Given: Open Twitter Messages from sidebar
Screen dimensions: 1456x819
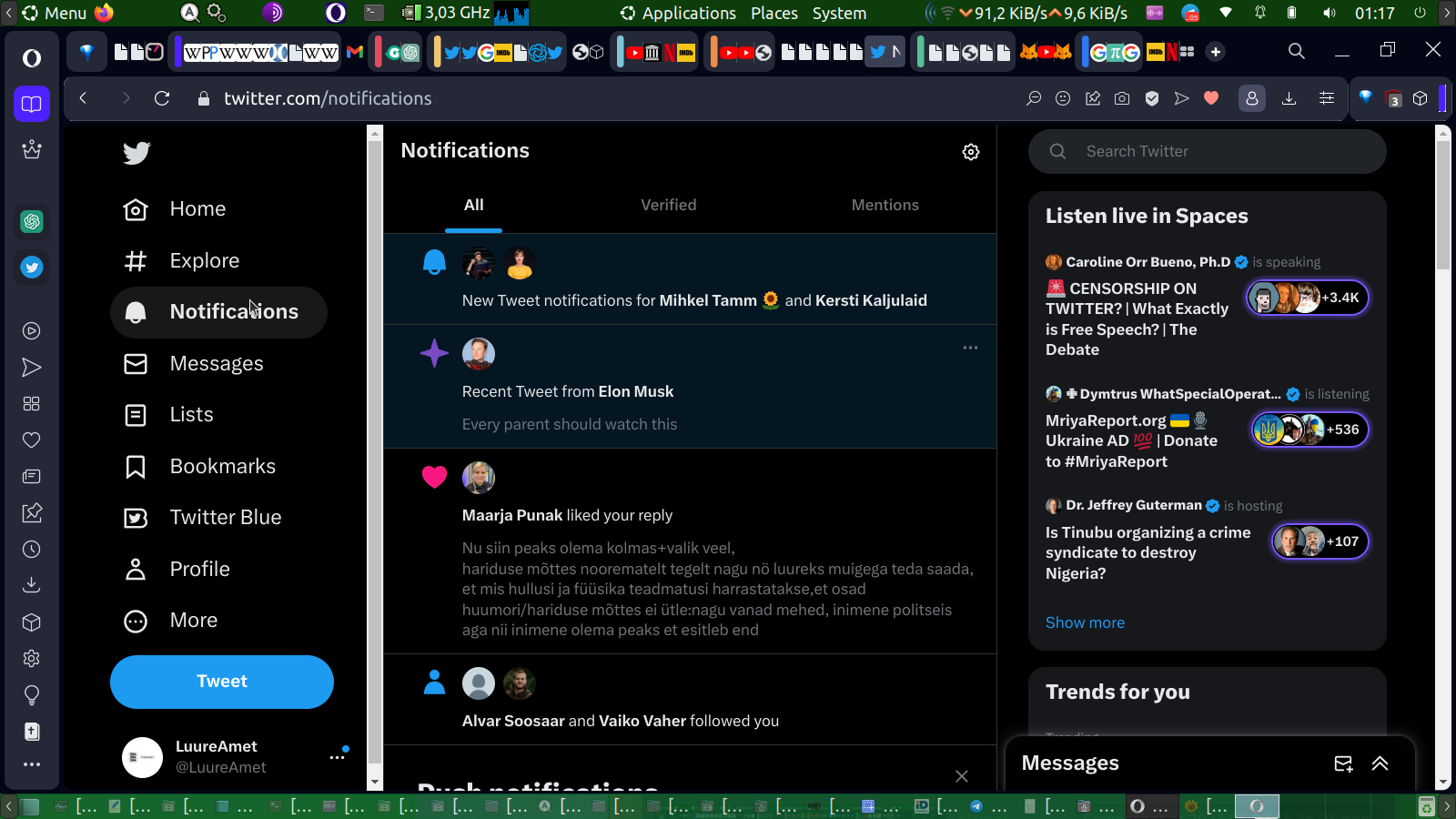Looking at the screenshot, I should tap(194, 364).
